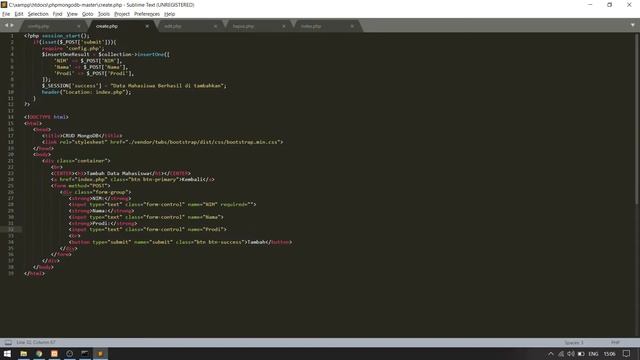Click the input name Prodi line
Viewport: 640px width, 360px height.
[148, 229]
